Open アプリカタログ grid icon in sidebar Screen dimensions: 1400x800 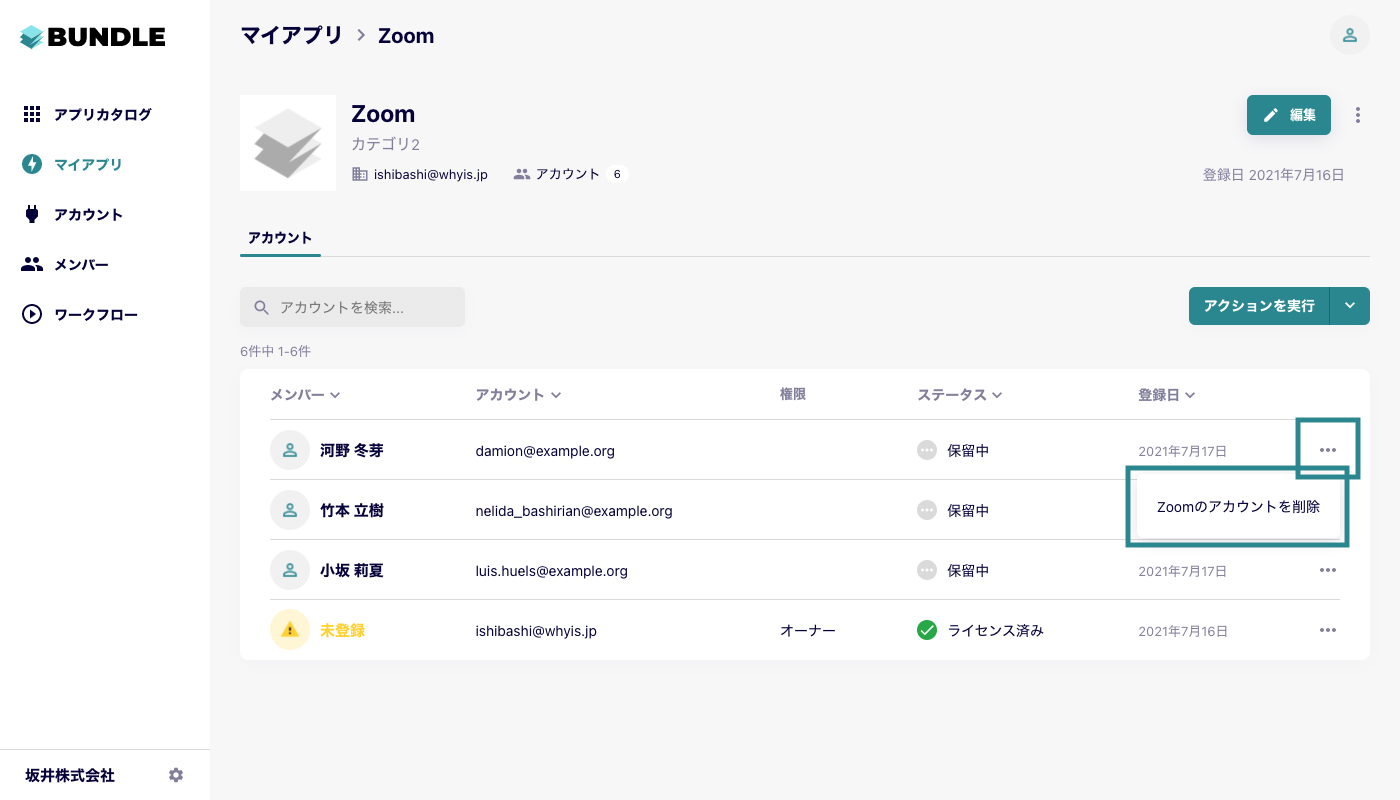point(32,114)
